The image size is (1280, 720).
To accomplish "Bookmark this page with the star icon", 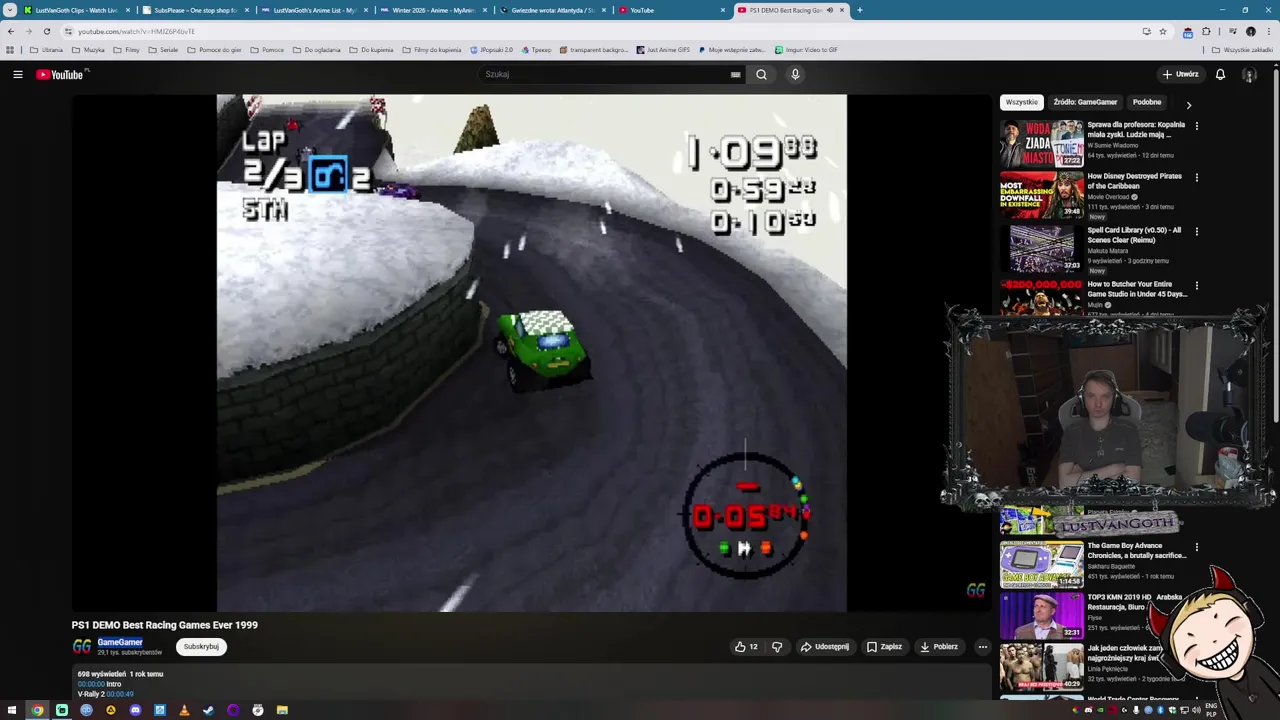I will tap(1162, 31).
